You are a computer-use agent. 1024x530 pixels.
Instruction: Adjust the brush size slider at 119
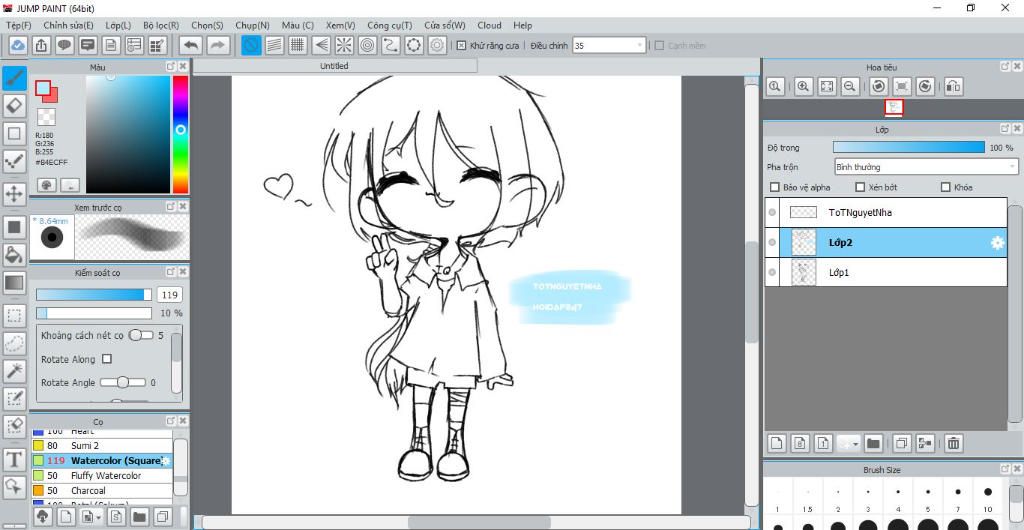coord(93,295)
